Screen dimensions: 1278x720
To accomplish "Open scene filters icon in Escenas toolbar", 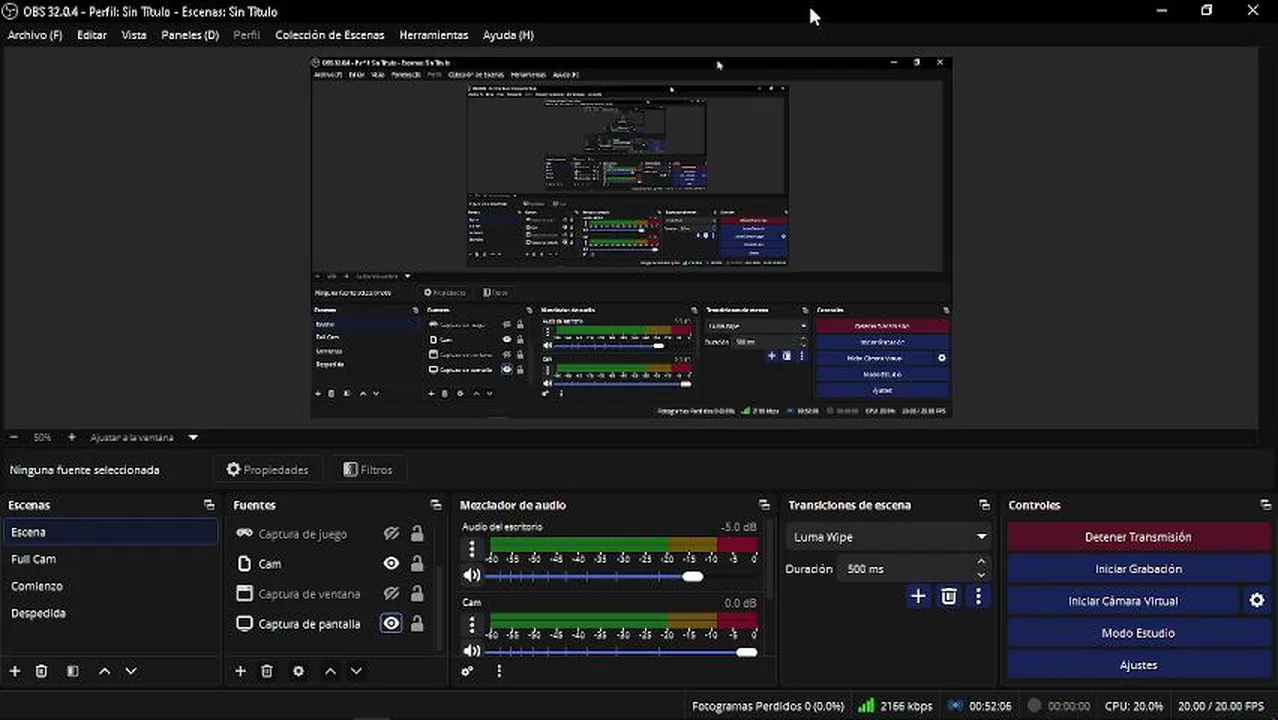I will click(x=72, y=671).
